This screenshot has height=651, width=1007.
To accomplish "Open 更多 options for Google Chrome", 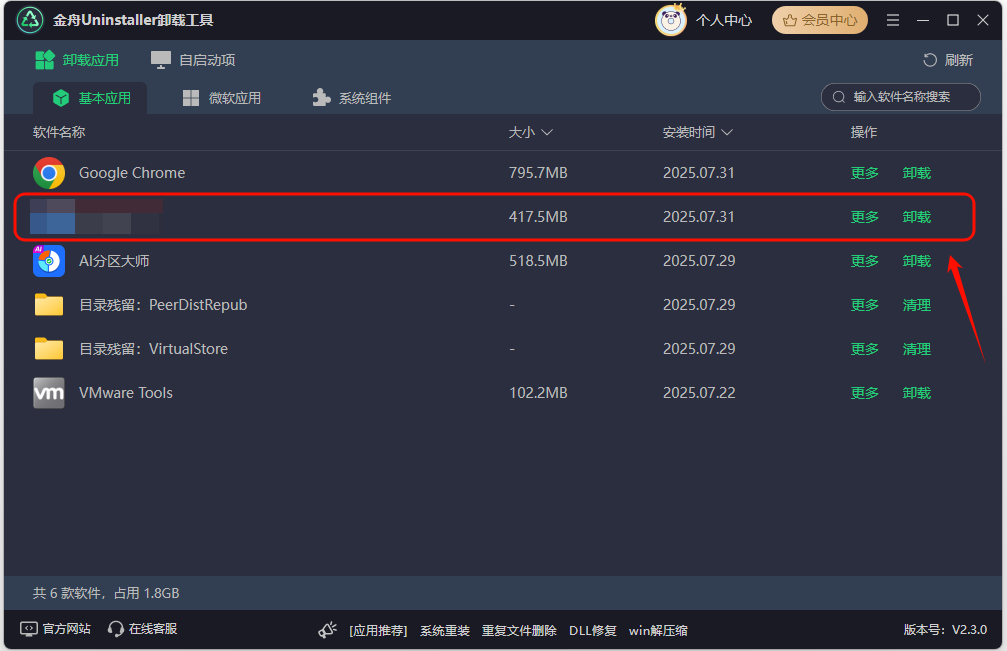I will tap(865, 173).
